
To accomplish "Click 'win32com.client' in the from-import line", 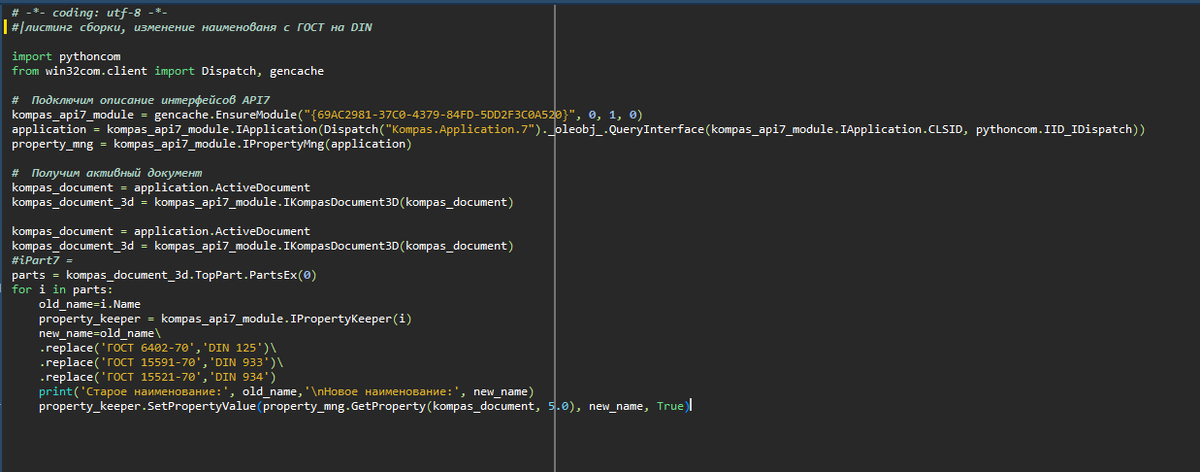I will (94, 72).
